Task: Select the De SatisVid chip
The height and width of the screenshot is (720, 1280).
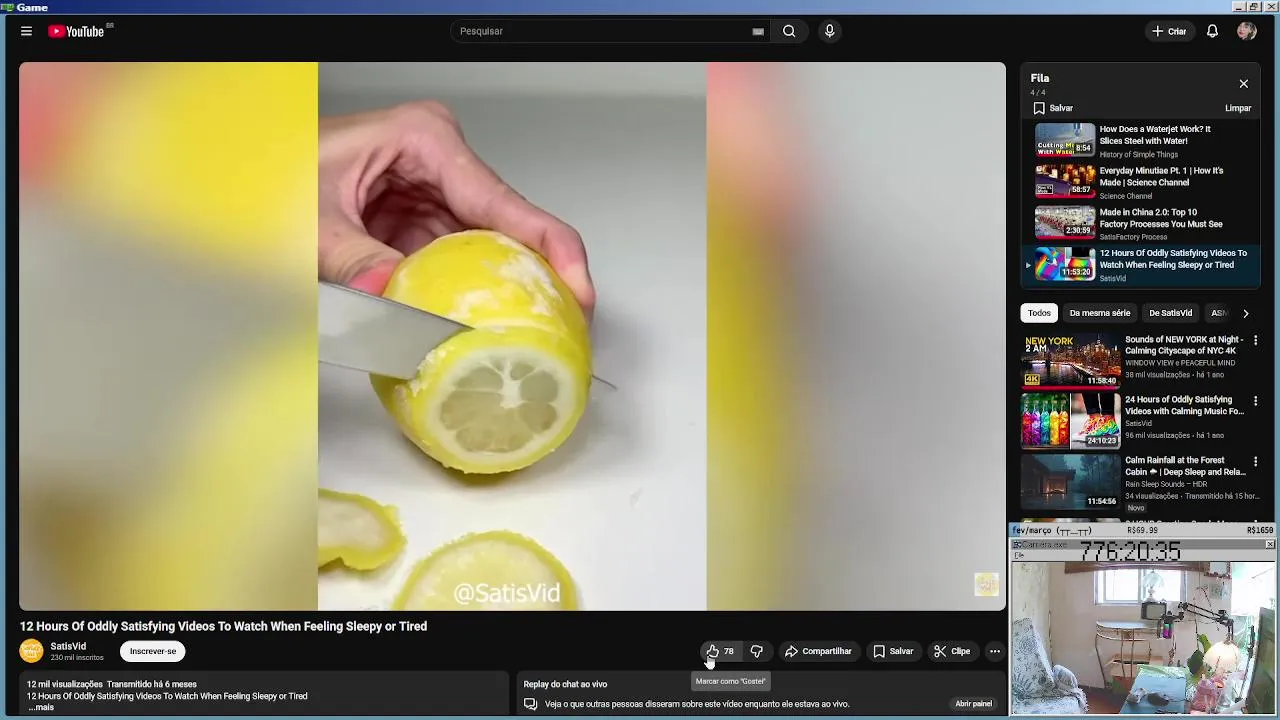Action: click(x=1170, y=313)
